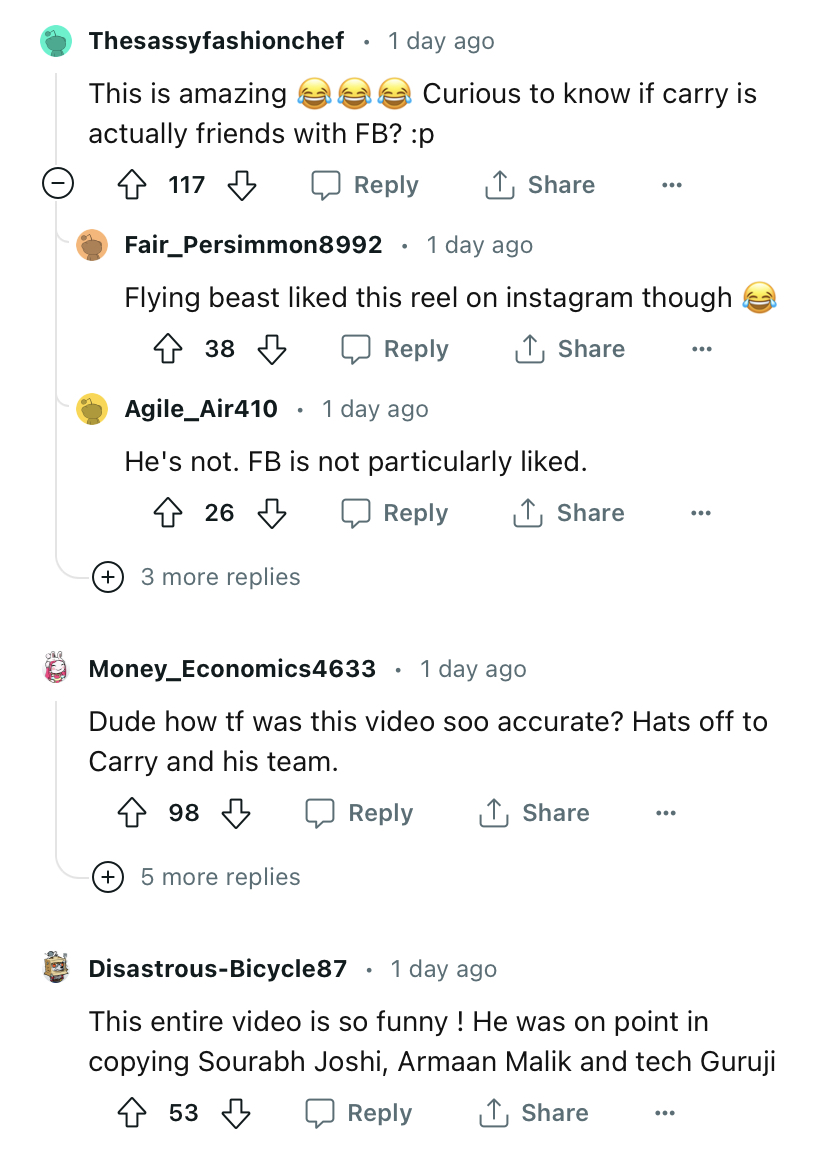This screenshot has width=828, height=1151.
Task: Downvote Disastrous-Bicycle87's comment
Action: [x=236, y=1113]
